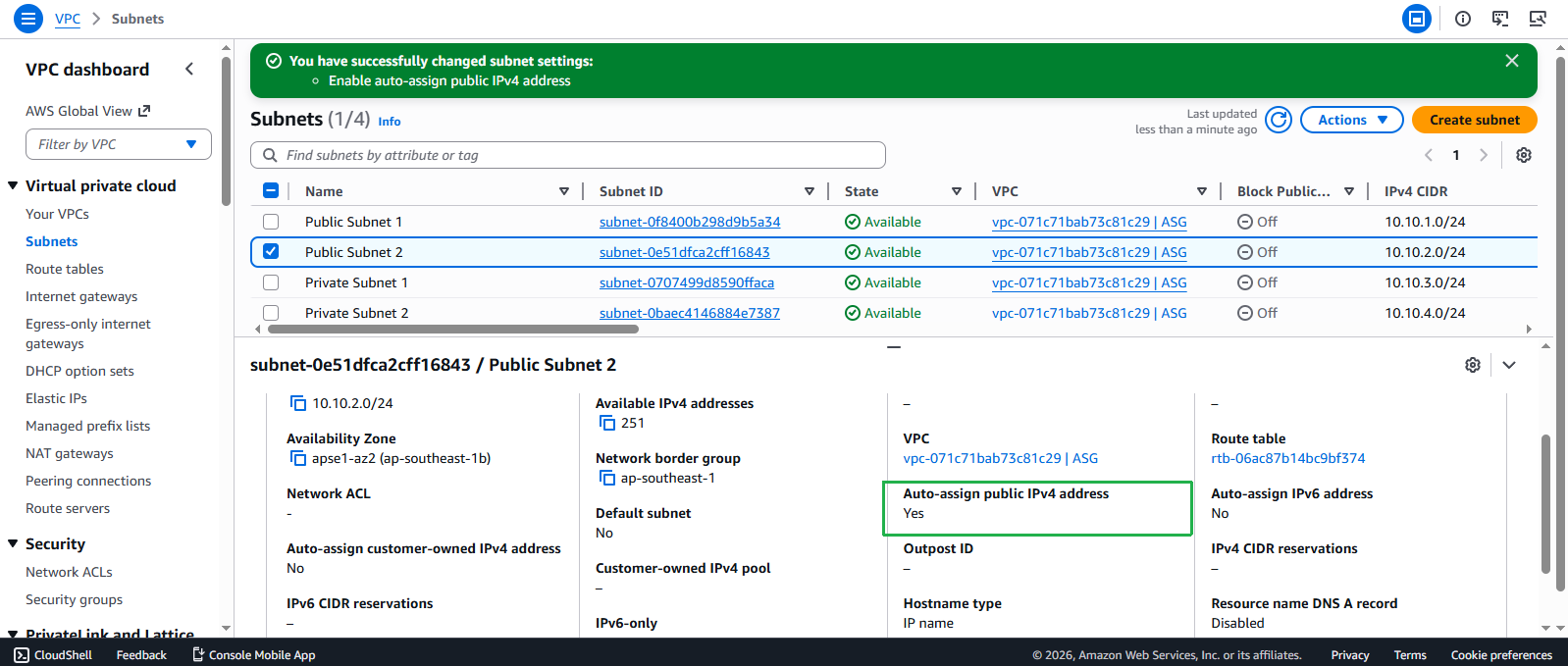Screen dimensions: 1568x666
Task: Open subnet-0baec4146884e7387 link
Action: click(690, 313)
